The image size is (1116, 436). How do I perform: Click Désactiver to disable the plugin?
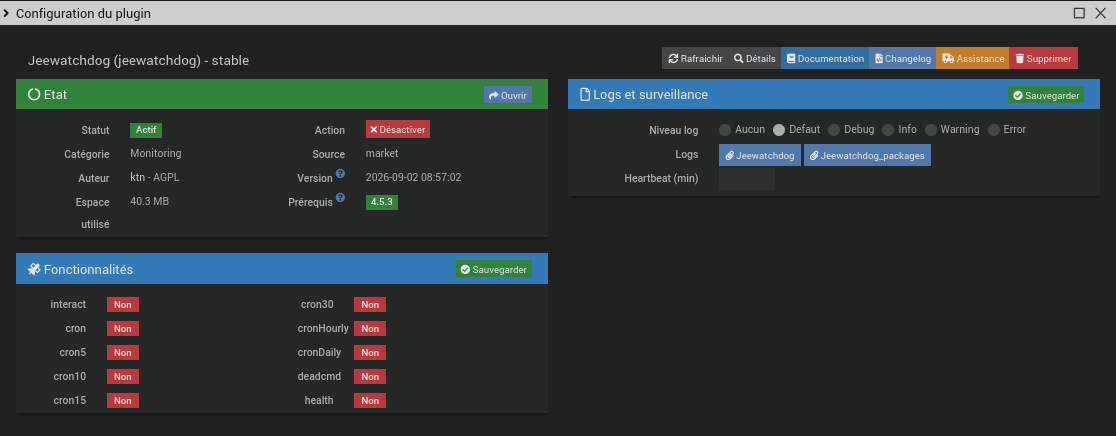[x=398, y=129]
